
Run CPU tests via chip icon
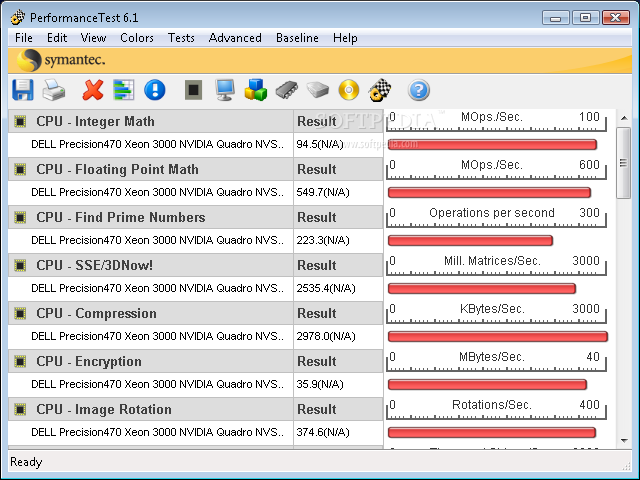[193, 90]
